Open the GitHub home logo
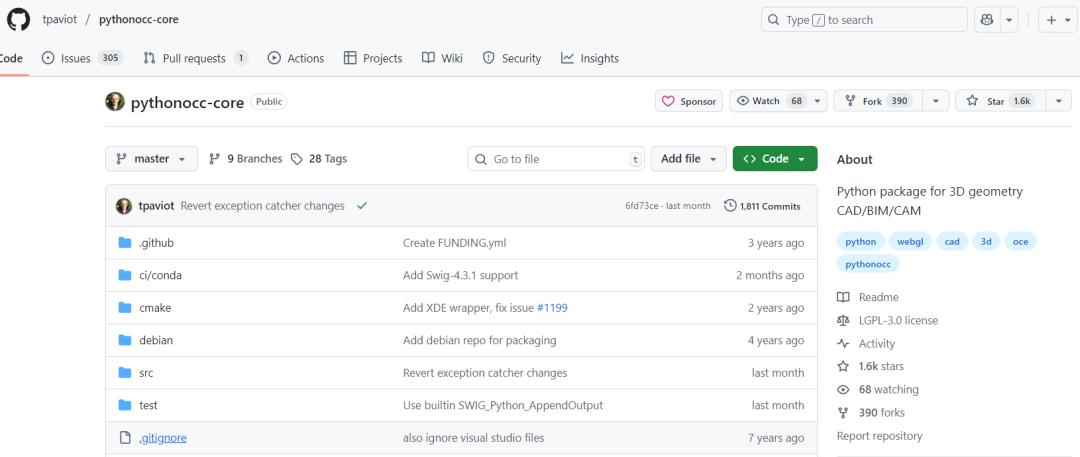The height and width of the screenshot is (457, 1080). [19, 19]
